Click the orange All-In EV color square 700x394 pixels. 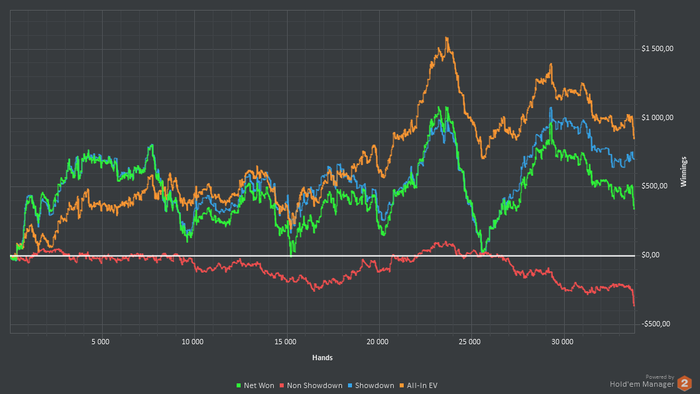[402, 386]
